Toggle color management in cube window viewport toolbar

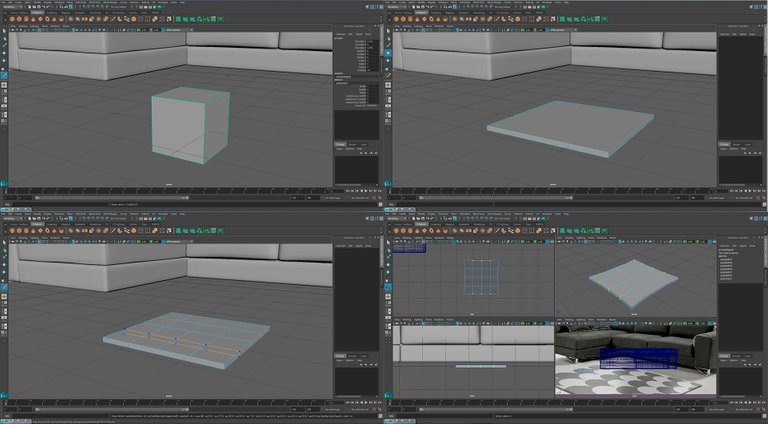click(x=163, y=30)
